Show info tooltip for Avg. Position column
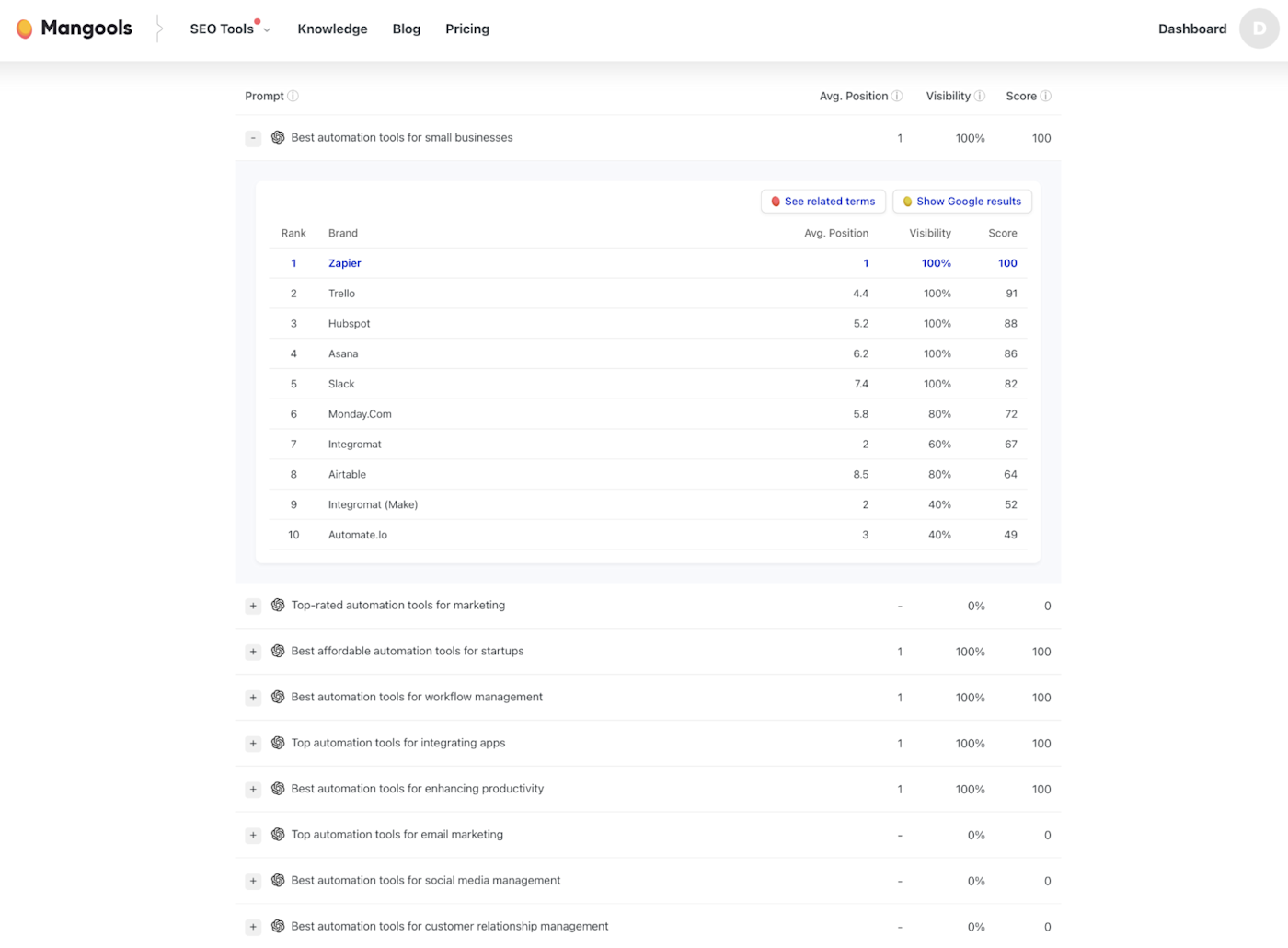 point(897,96)
